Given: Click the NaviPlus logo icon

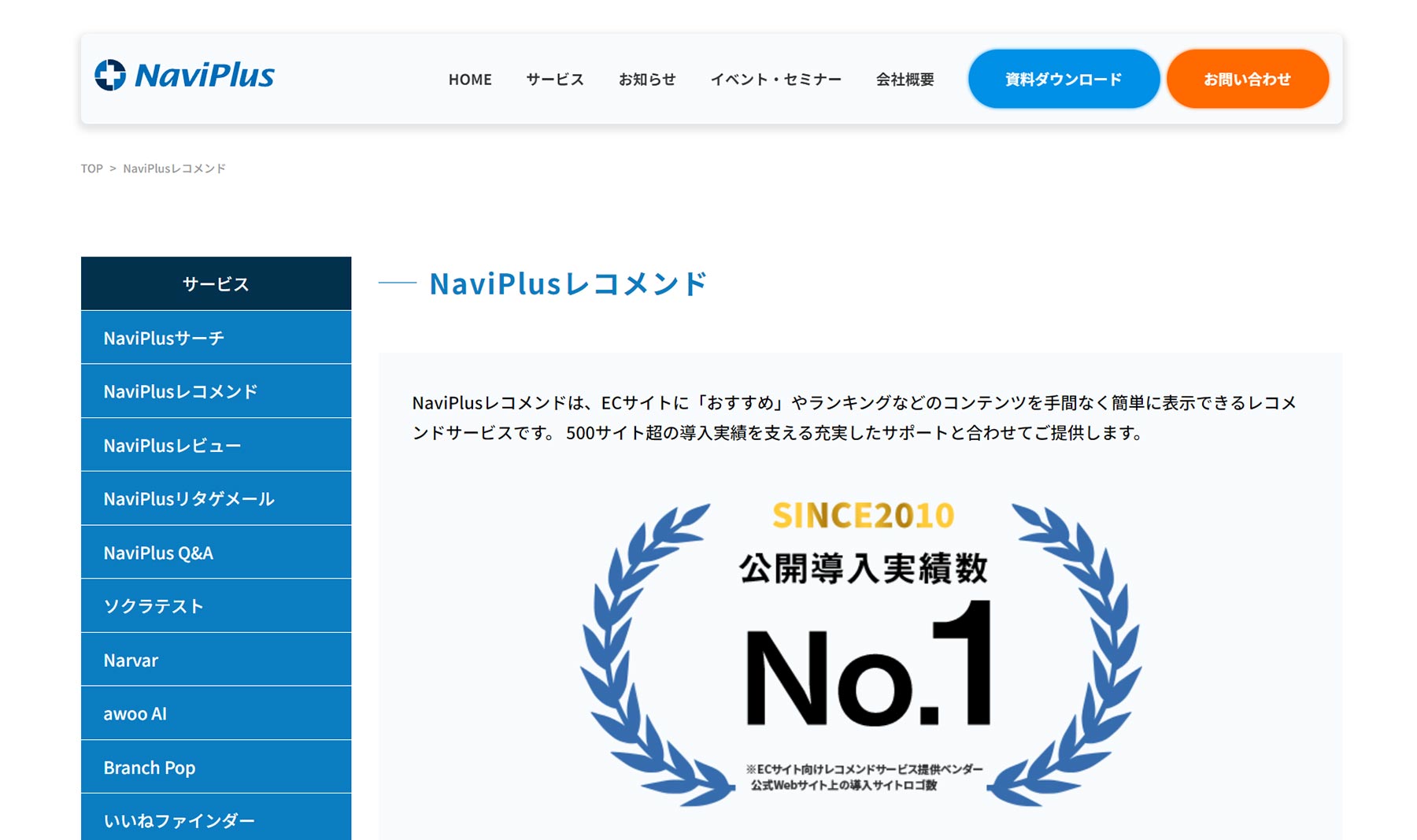Looking at the screenshot, I should coord(111,76).
